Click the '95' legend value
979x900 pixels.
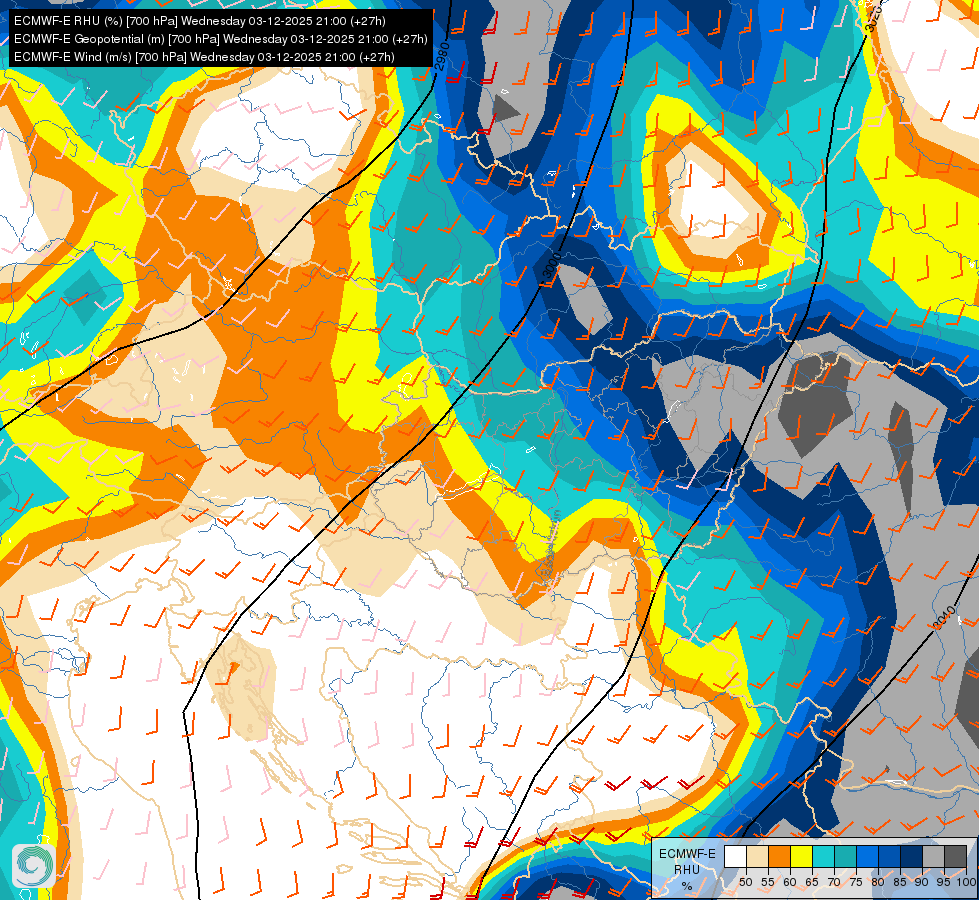tap(944, 882)
